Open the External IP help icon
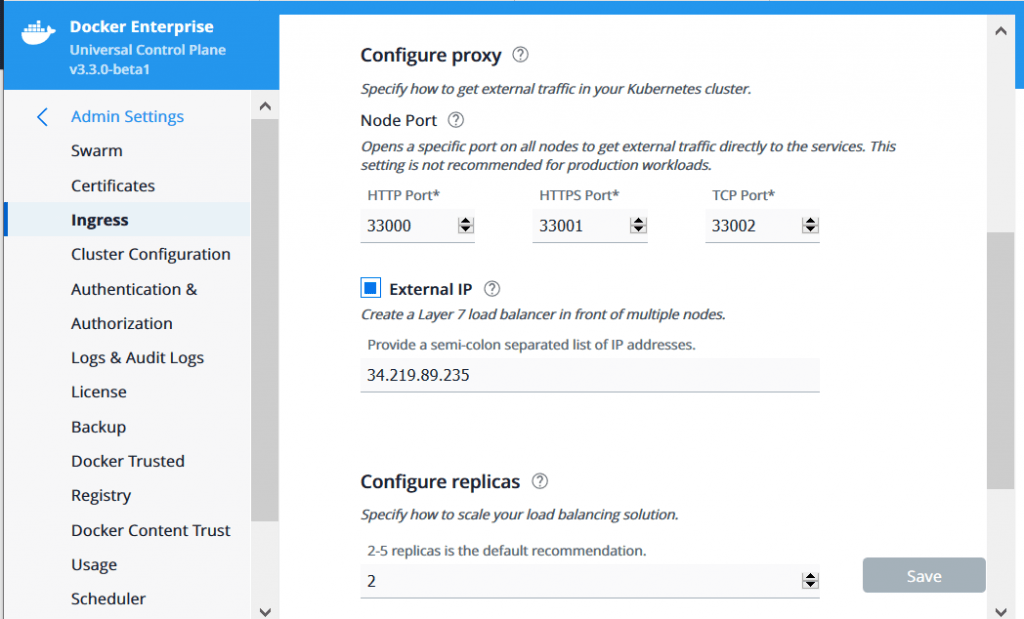The height and width of the screenshot is (619, 1024). [x=492, y=289]
